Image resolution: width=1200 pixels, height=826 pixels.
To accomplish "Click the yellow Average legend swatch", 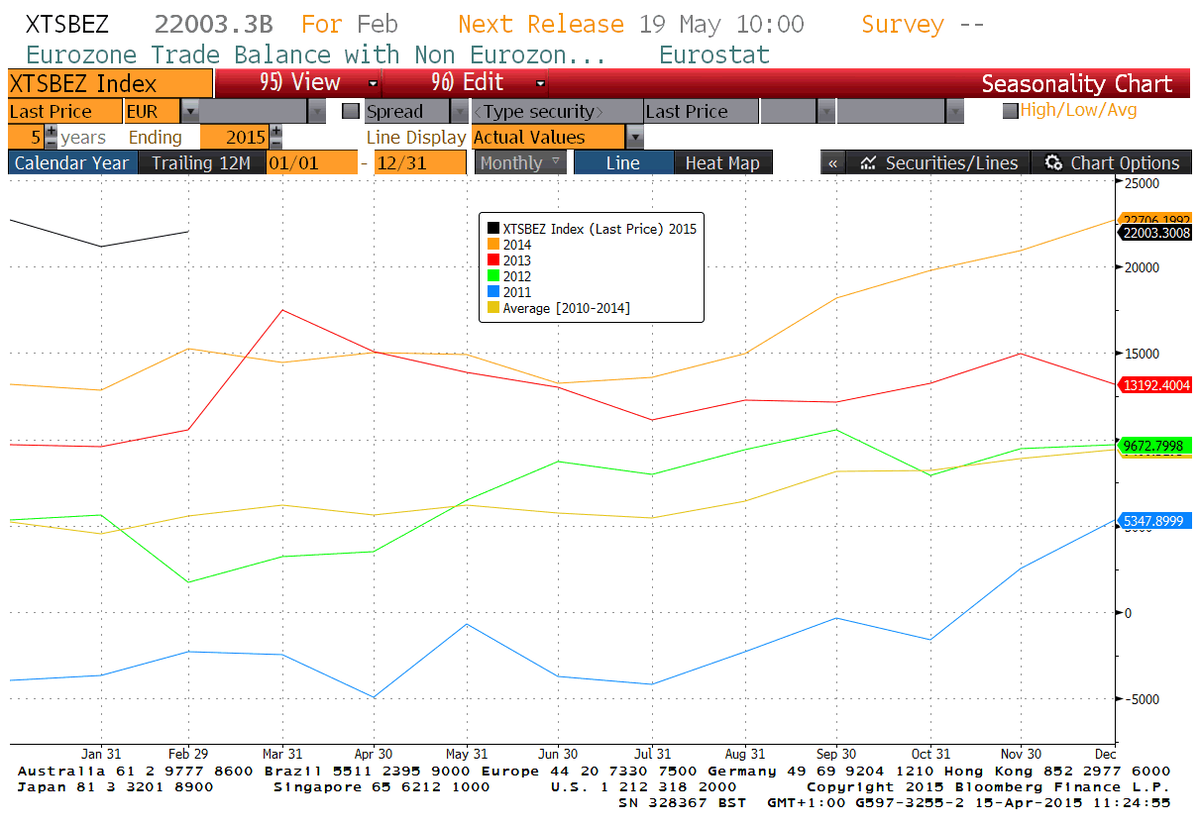I will (x=493, y=308).
